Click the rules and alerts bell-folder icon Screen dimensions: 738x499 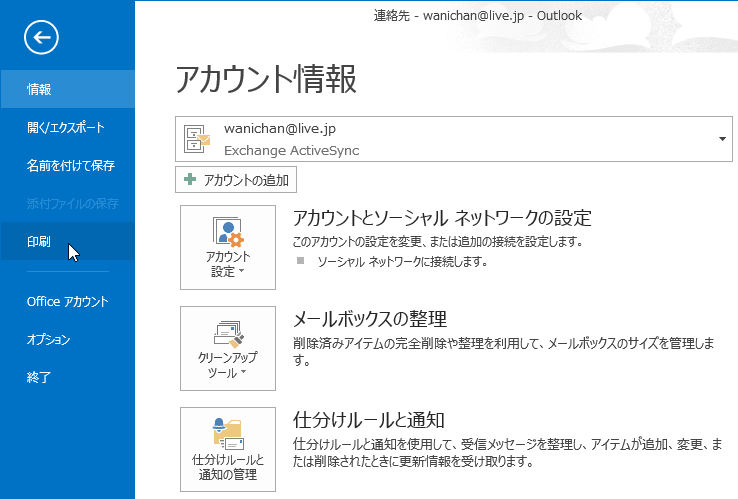[228, 434]
